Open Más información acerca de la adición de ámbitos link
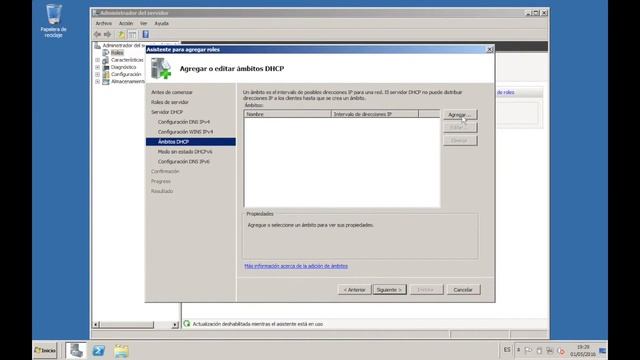Screen dimensions: 640x360 point(296,266)
